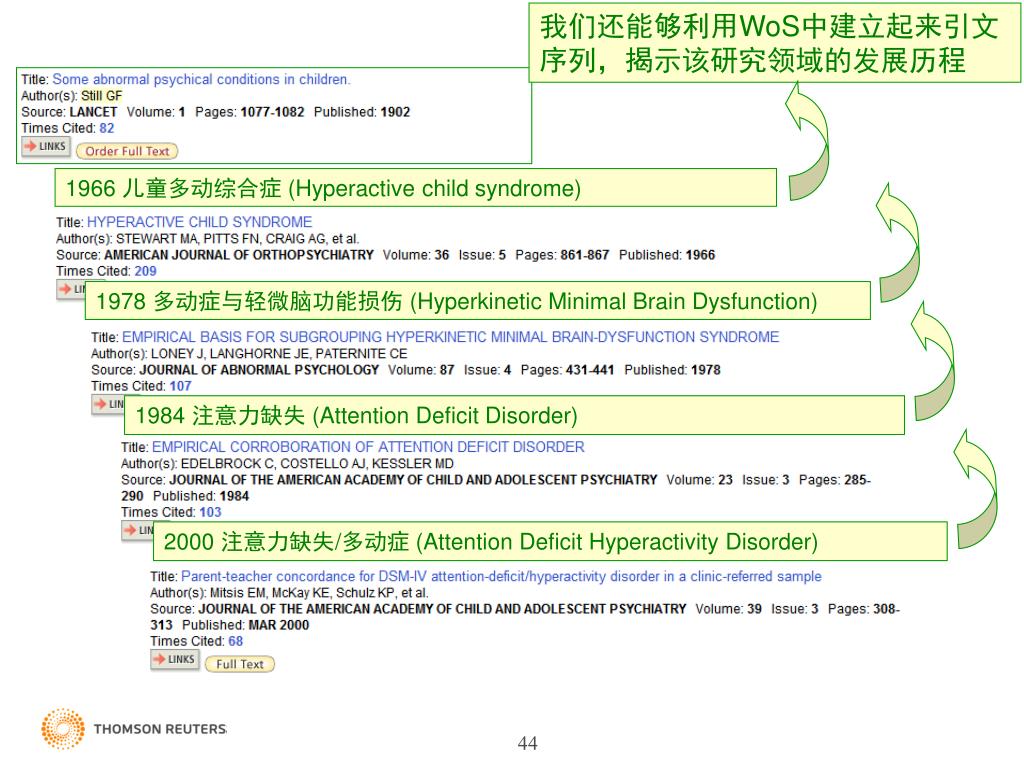Open the Times Cited 68 link
1024x768 pixels.
click(236, 641)
